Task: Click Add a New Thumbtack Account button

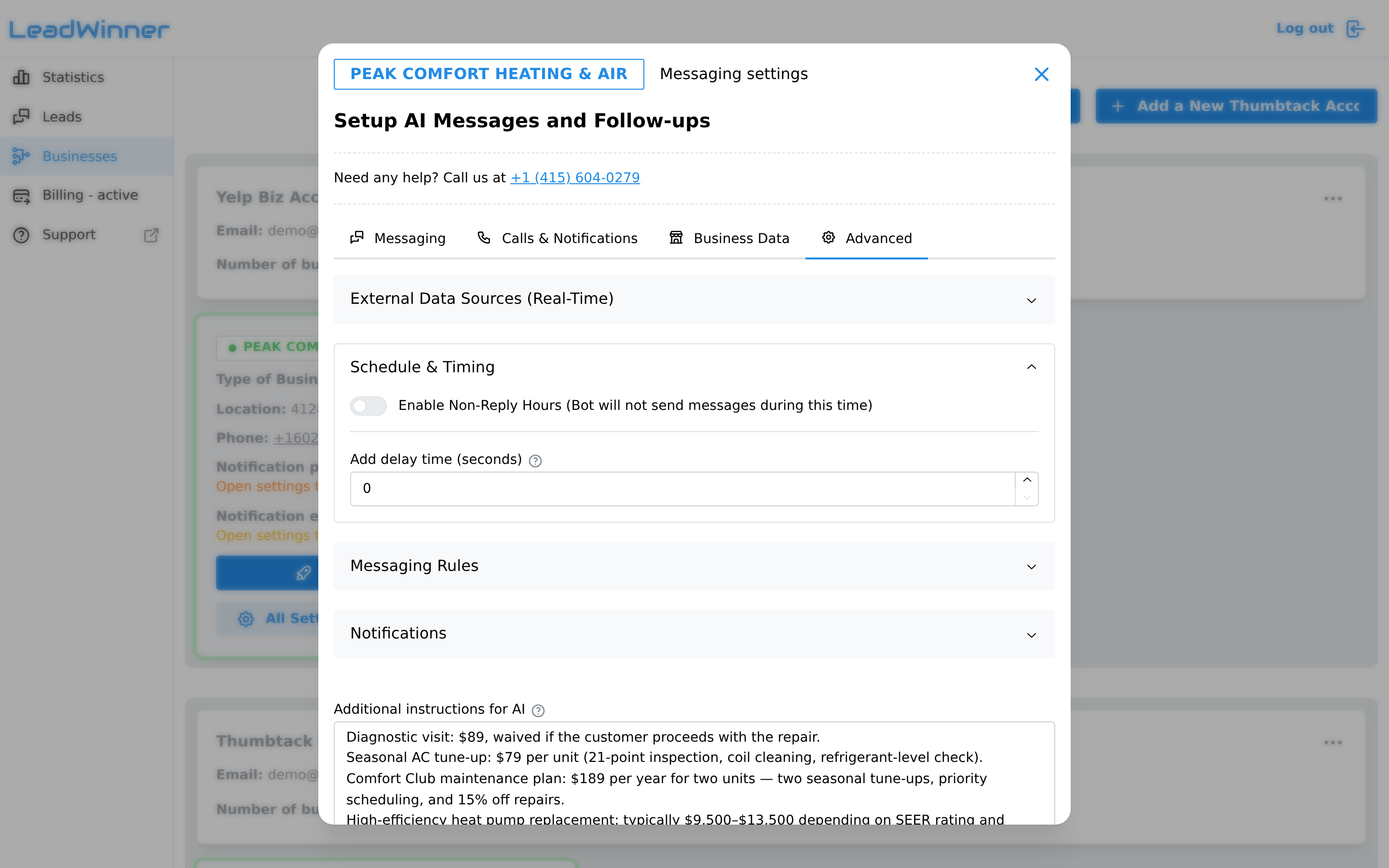Action: pos(1236,106)
